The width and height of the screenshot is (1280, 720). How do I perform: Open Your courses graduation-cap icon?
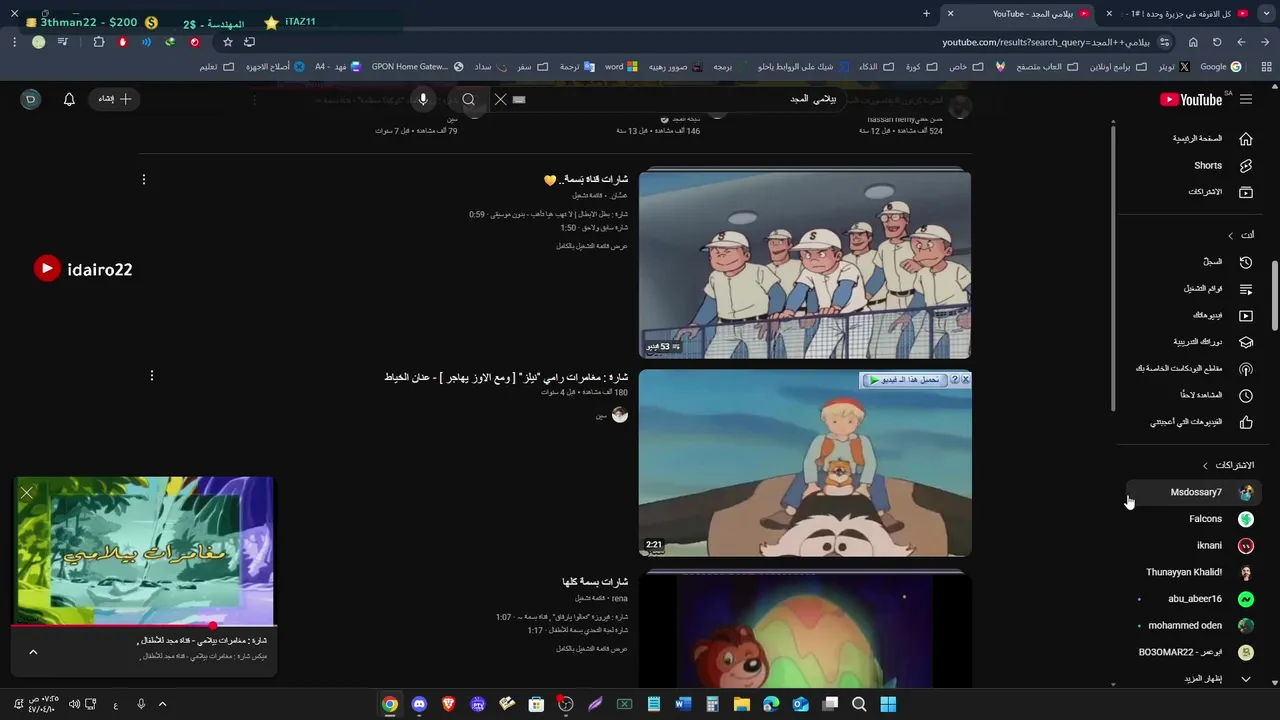coord(1246,342)
